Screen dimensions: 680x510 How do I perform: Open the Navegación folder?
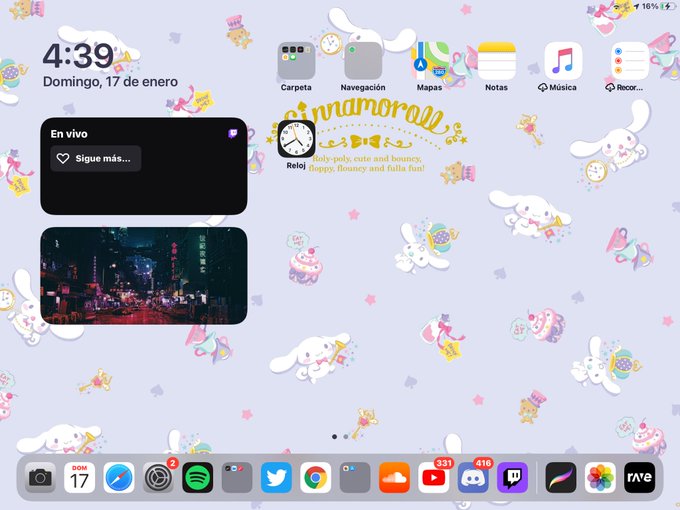pyautogui.click(x=363, y=61)
